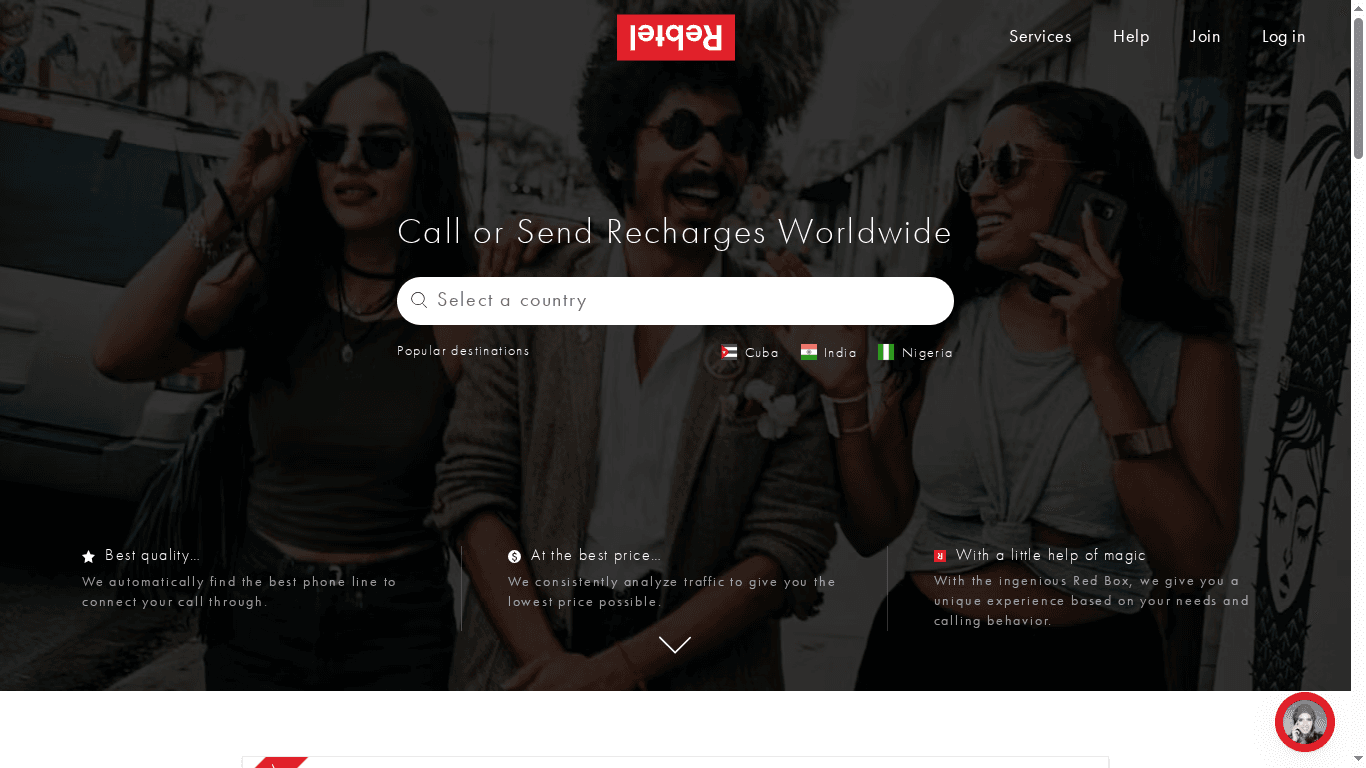Open the Services menu

1040,37
